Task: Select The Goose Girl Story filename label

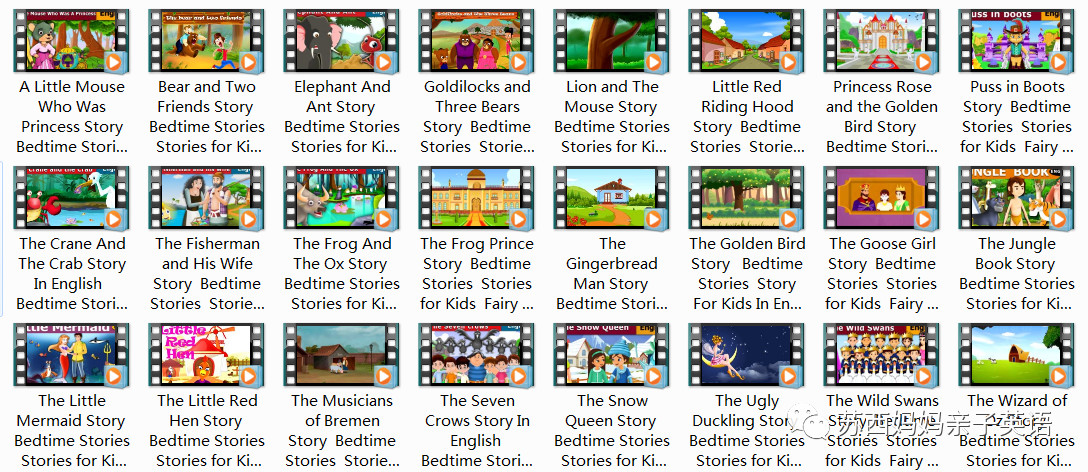Action: point(881,273)
